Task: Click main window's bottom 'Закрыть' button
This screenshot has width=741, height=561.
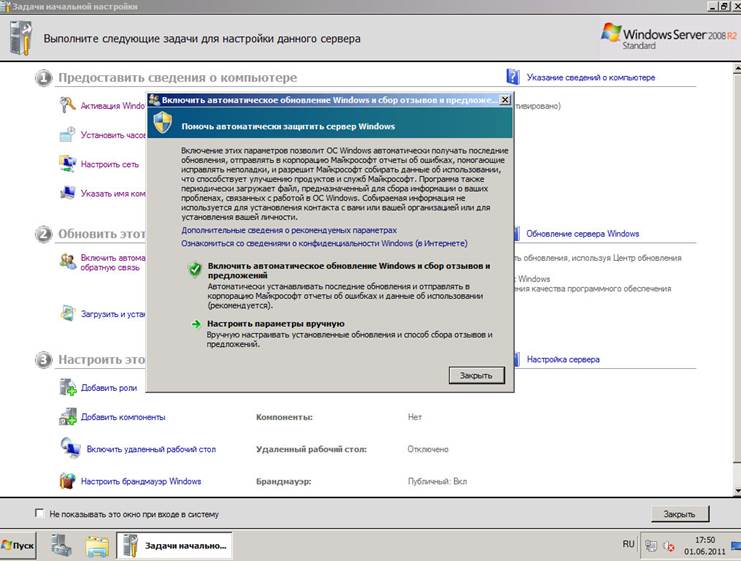Action: tap(680, 514)
